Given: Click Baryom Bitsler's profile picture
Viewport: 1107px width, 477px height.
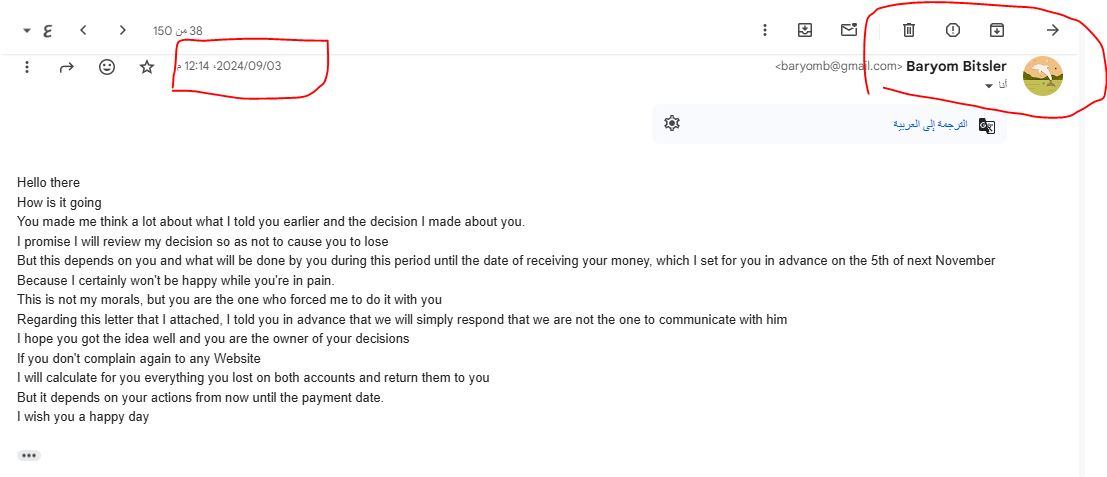Looking at the screenshot, I should pos(1042,76).
